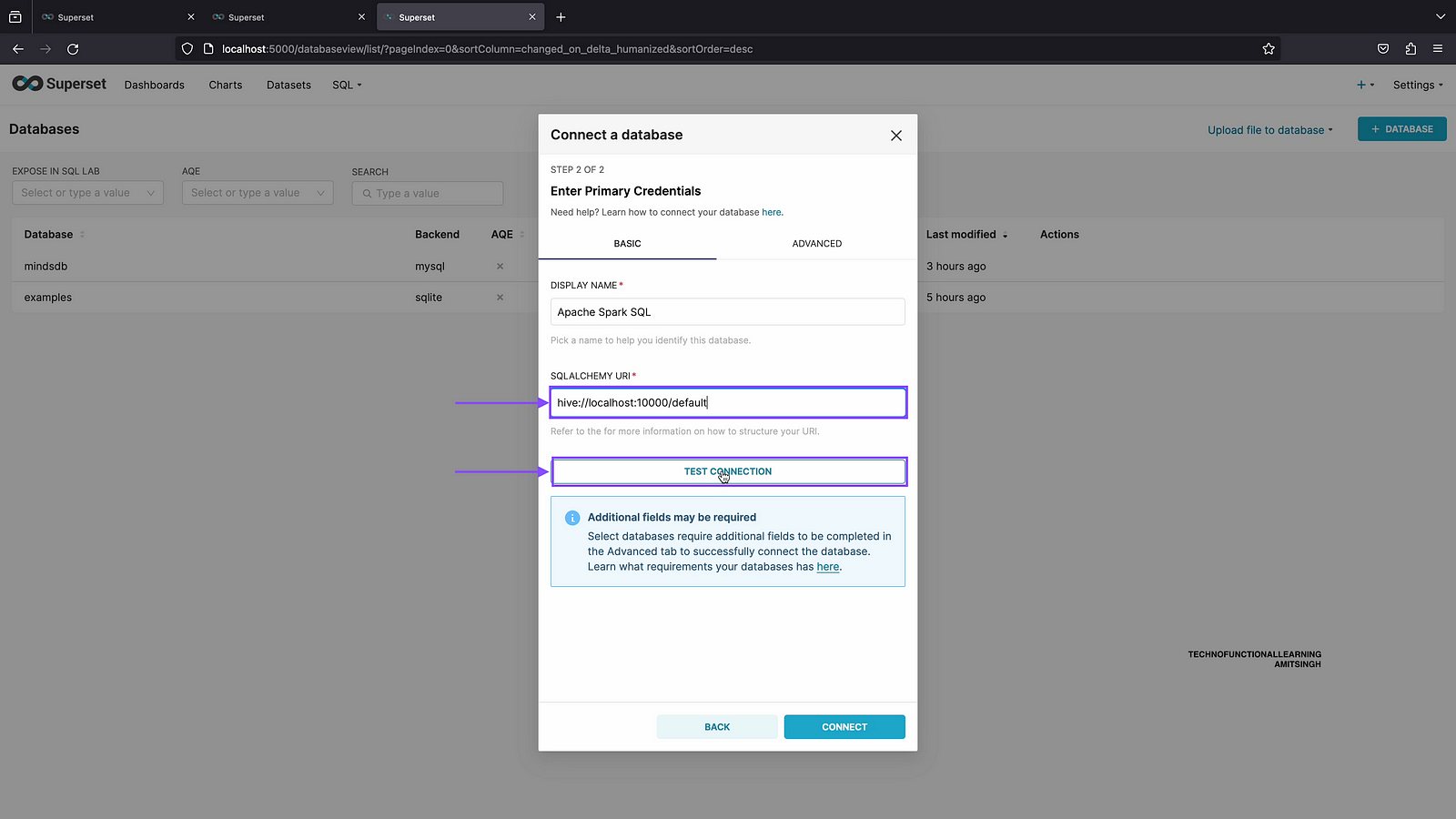Focus the Display Name text field
Image resolution: width=1456 pixels, height=819 pixels.
click(727, 312)
